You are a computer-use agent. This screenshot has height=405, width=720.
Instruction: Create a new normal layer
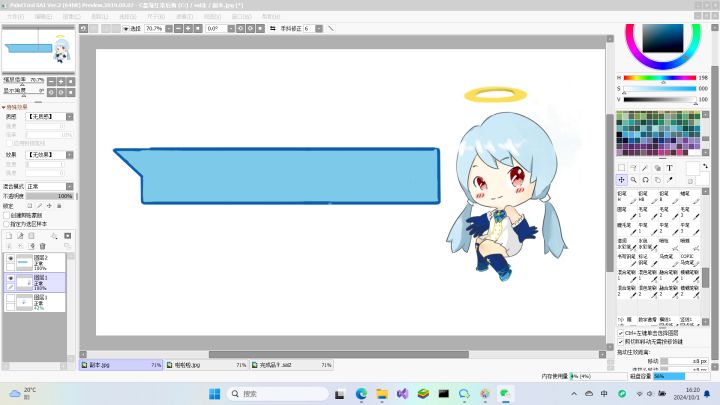click(x=9, y=236)
